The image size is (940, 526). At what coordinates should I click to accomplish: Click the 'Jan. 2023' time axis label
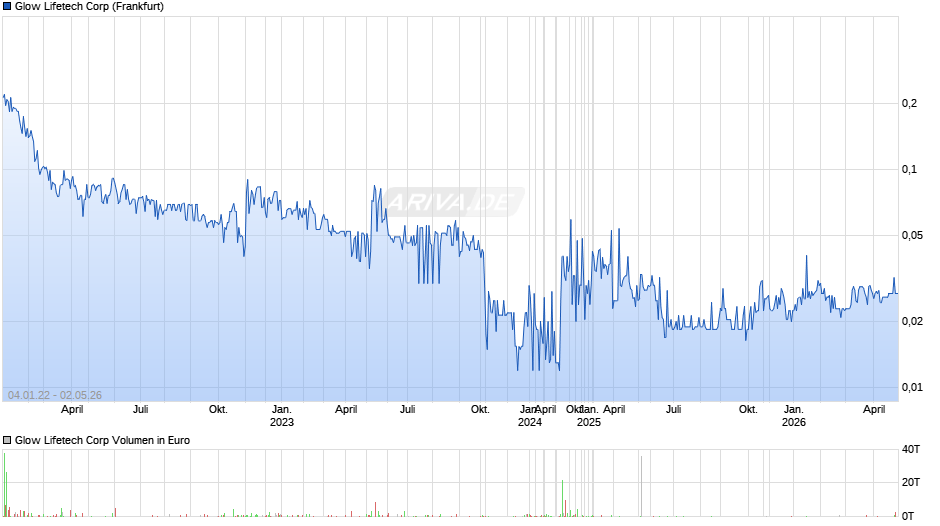(282, 416)
